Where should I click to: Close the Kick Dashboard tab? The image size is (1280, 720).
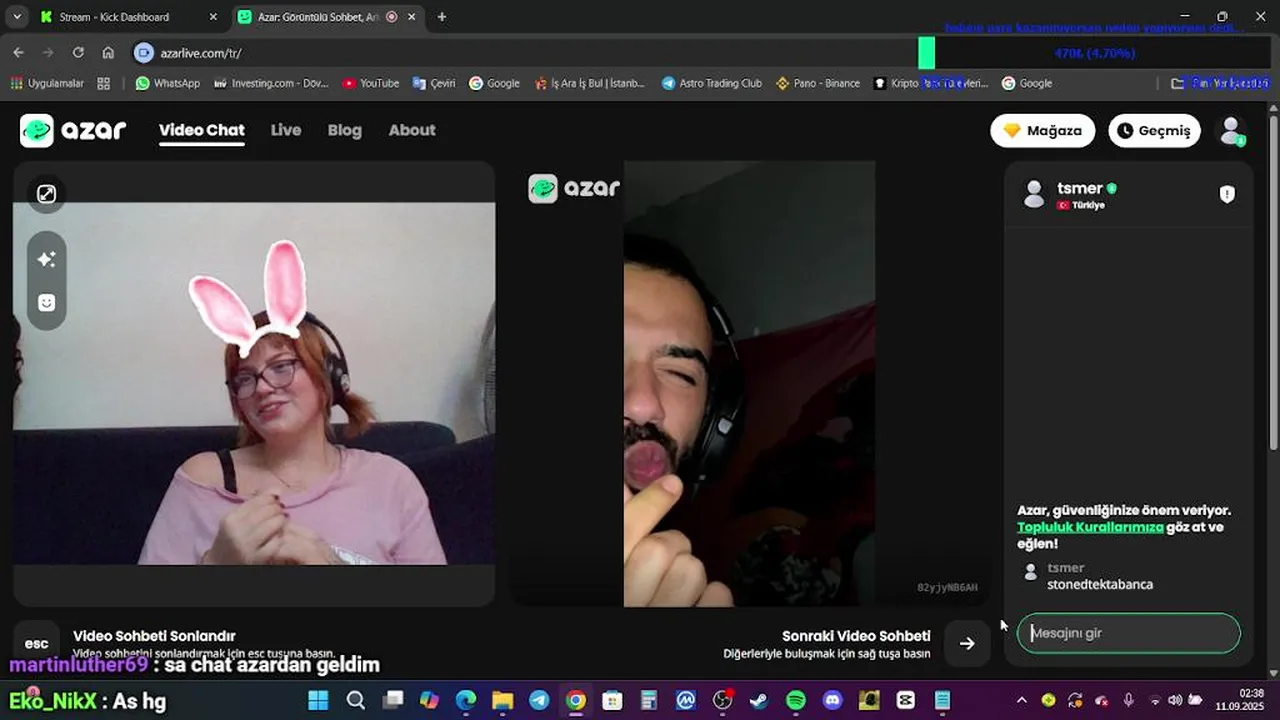(x=213, y=17)
